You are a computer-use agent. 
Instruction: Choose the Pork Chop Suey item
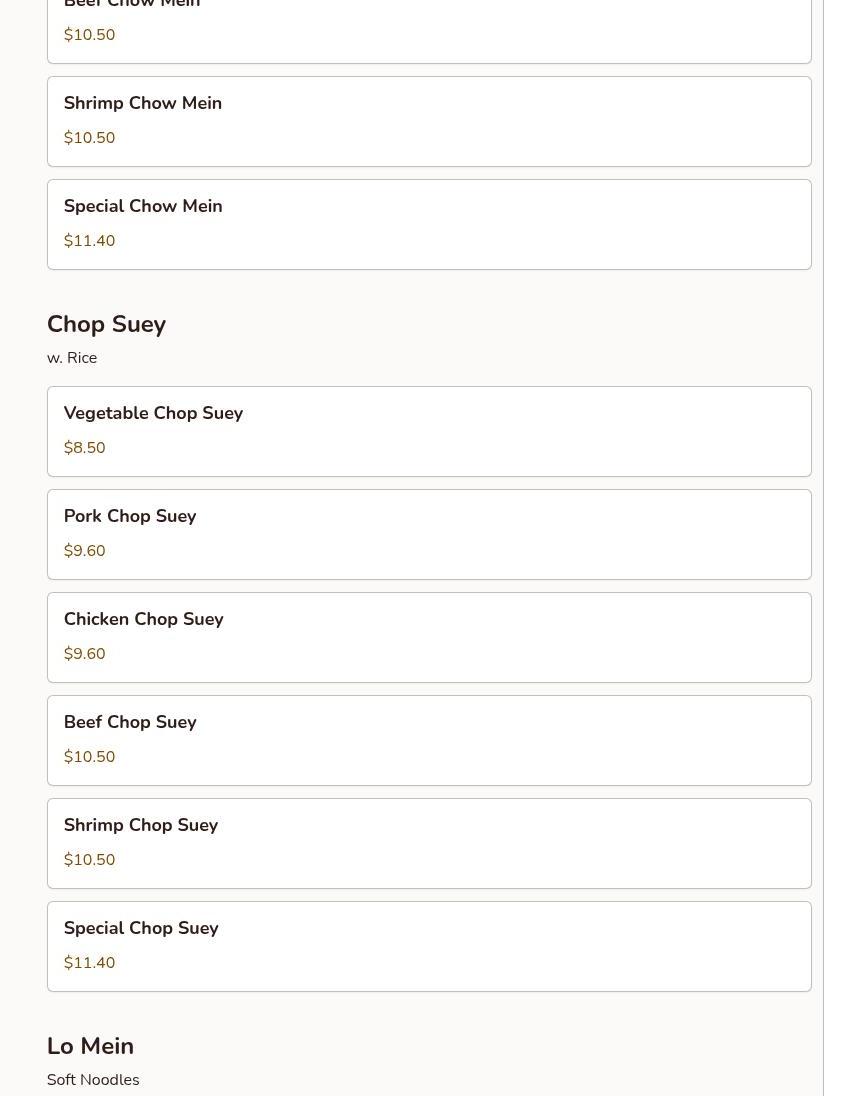pyautogui.click(x=429, y=534)
